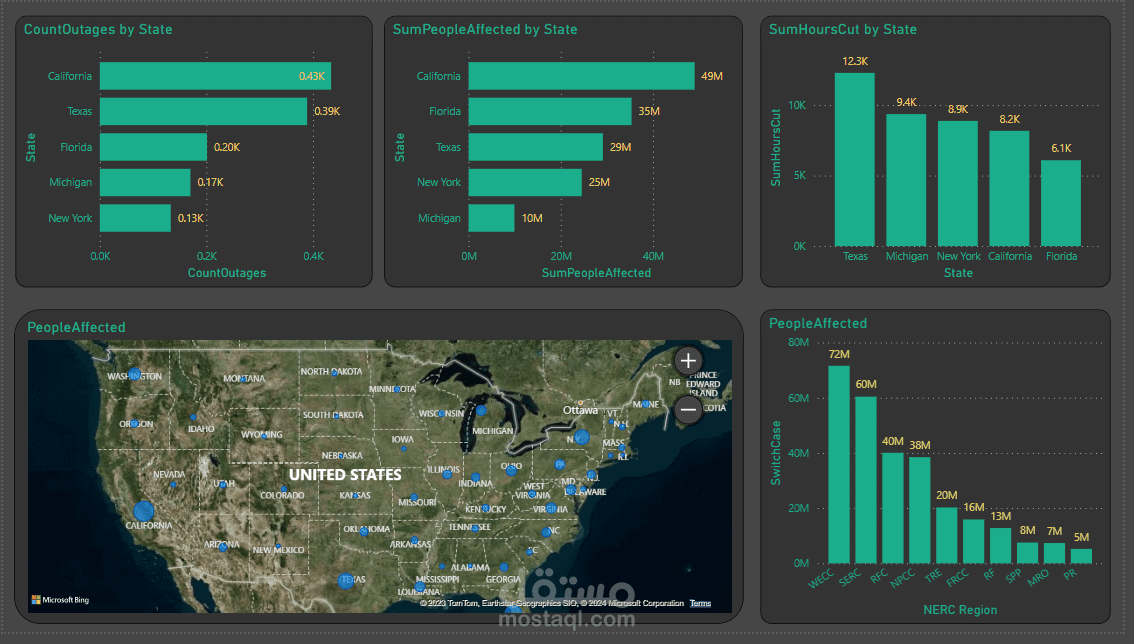Viewport: 1134px width, 644px height.
Task: Select Michigan bar in SumPeopleAffected chart
Action: [x=492, y=218]
